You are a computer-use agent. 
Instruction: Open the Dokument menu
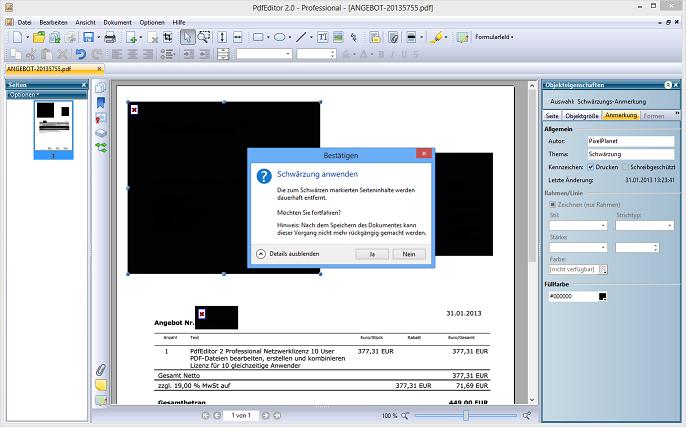117,22
